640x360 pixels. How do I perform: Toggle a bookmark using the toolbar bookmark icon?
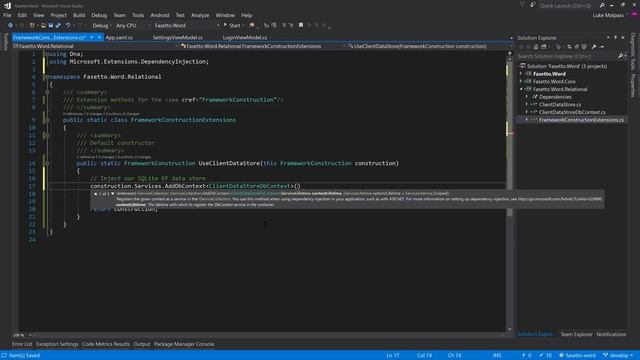[301, 25]
